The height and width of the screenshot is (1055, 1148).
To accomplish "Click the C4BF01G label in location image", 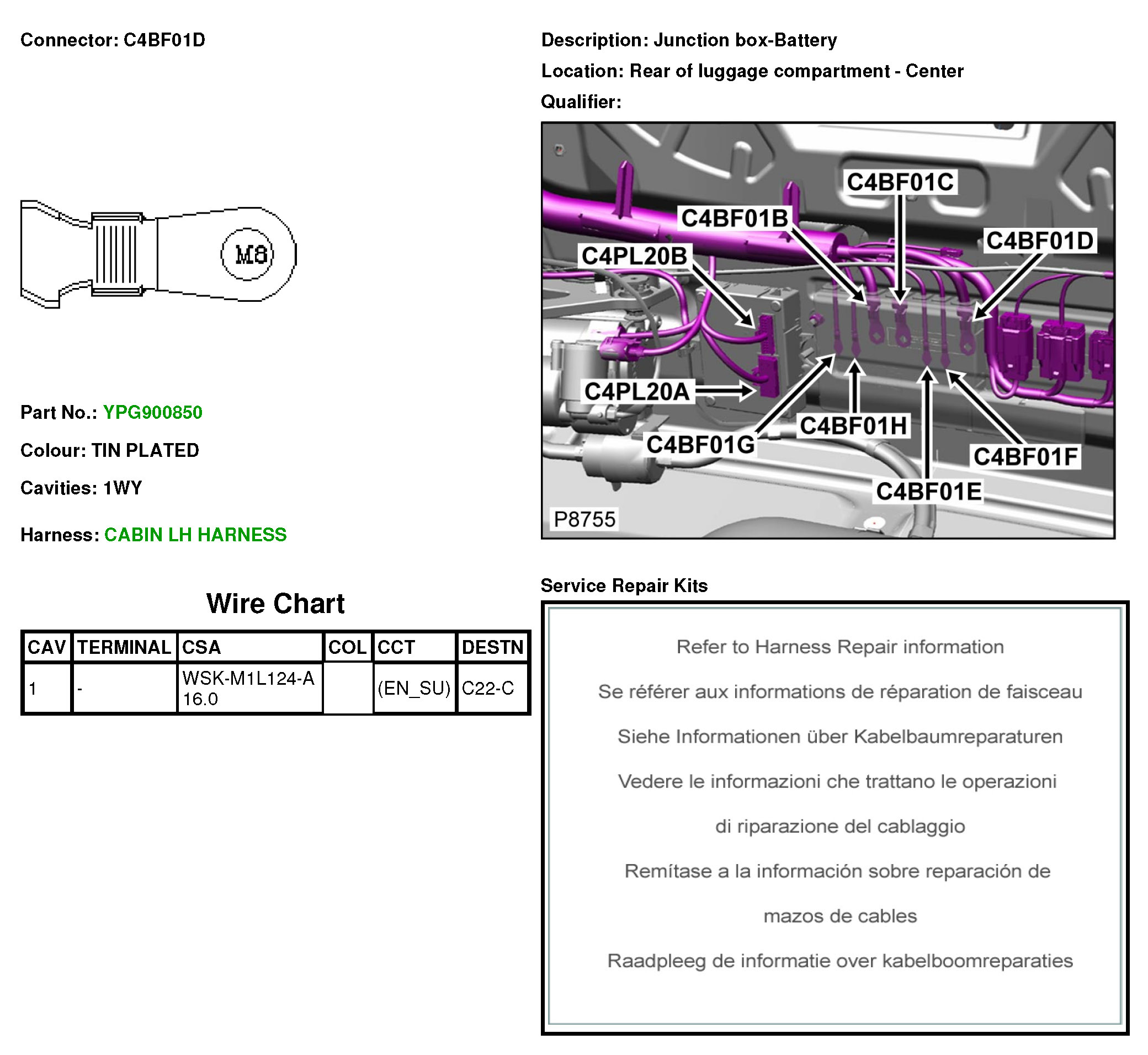I will (x=700, y=445).
